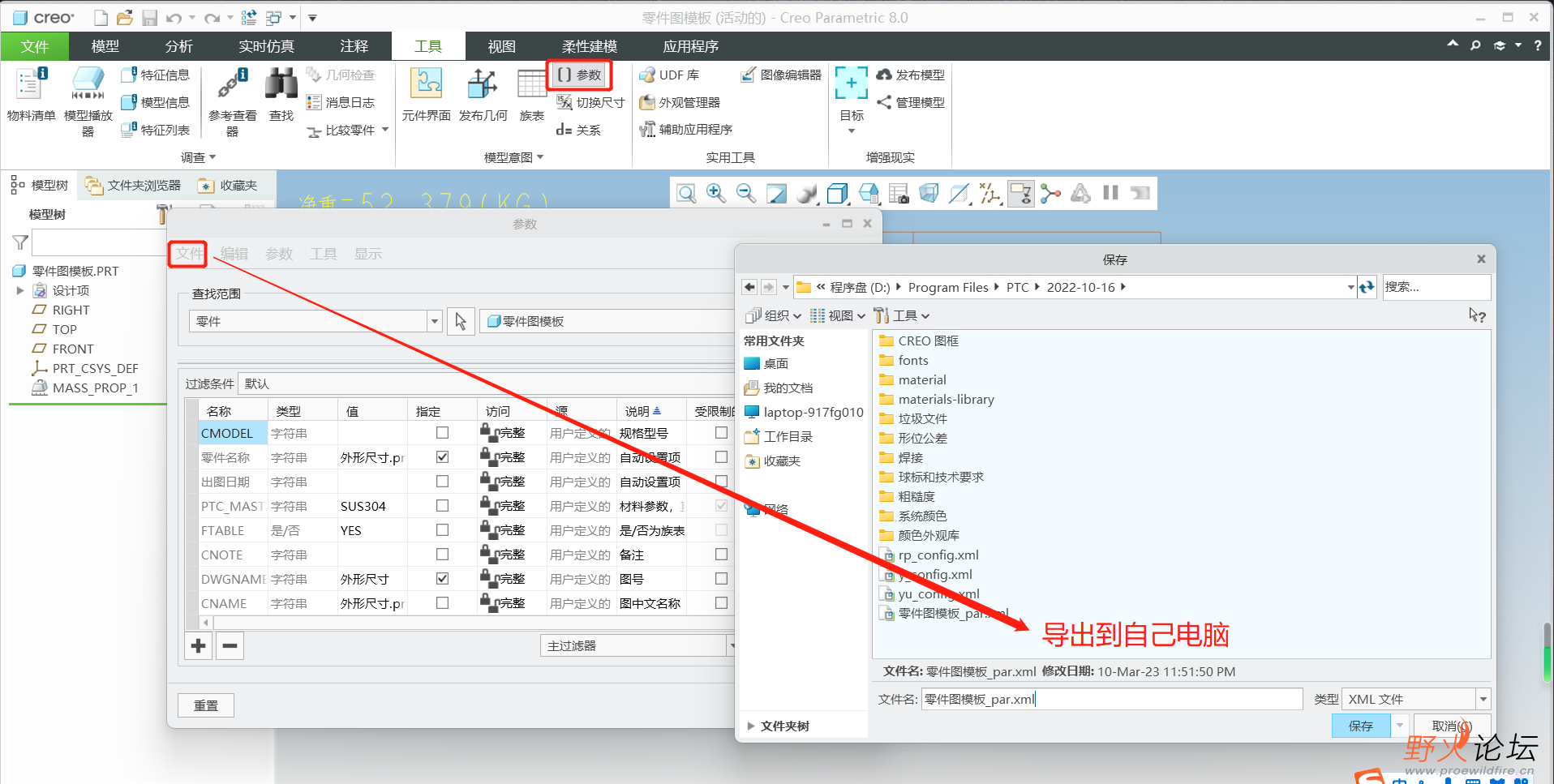Click the 保存 button in Save dialog

click(x=1361, y=726)
